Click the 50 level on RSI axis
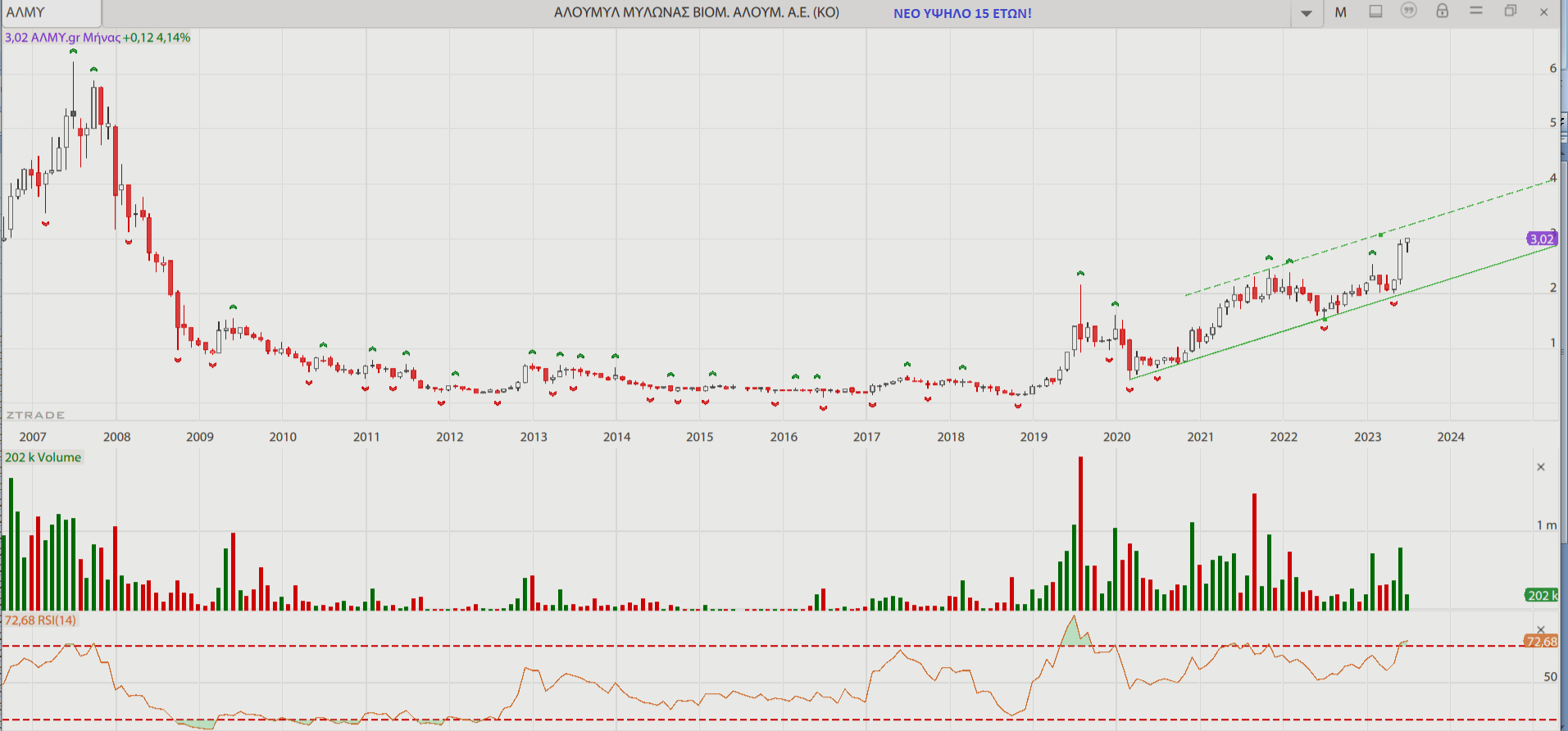 [x=1551, y=677]
